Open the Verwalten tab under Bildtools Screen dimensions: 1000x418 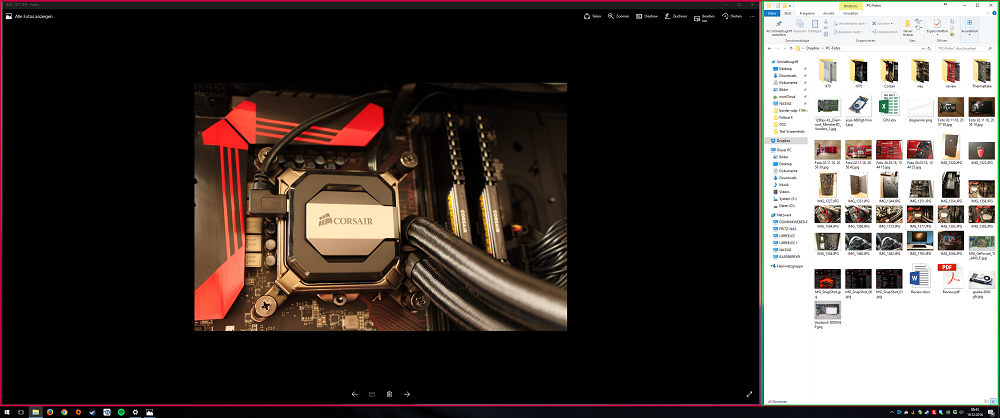pos(851,13)
